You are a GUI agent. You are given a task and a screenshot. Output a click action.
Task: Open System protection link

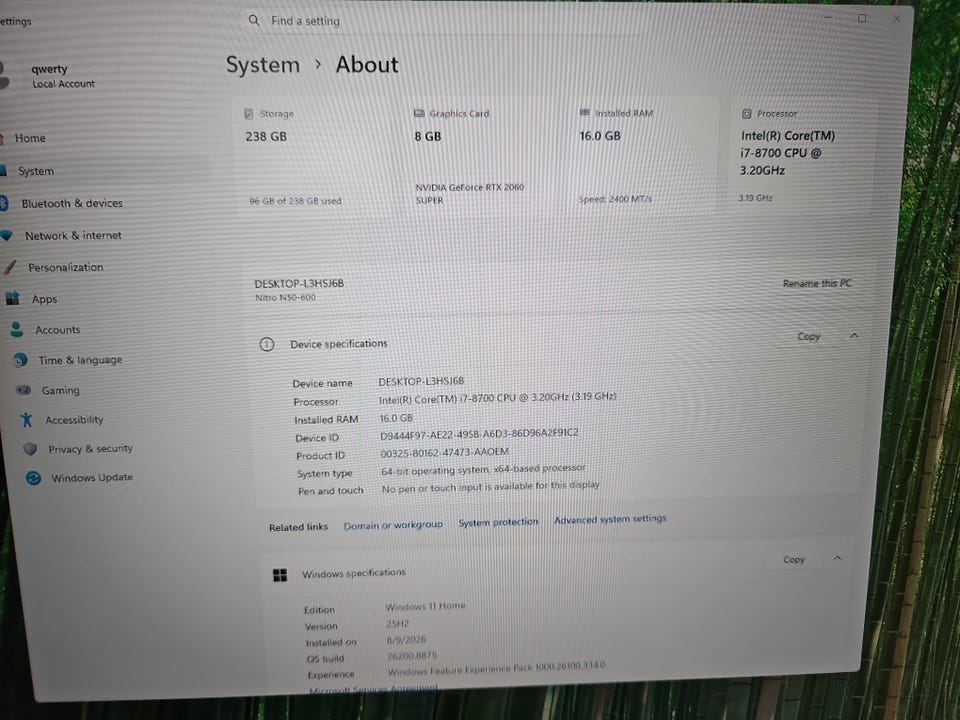click(498, 522)
